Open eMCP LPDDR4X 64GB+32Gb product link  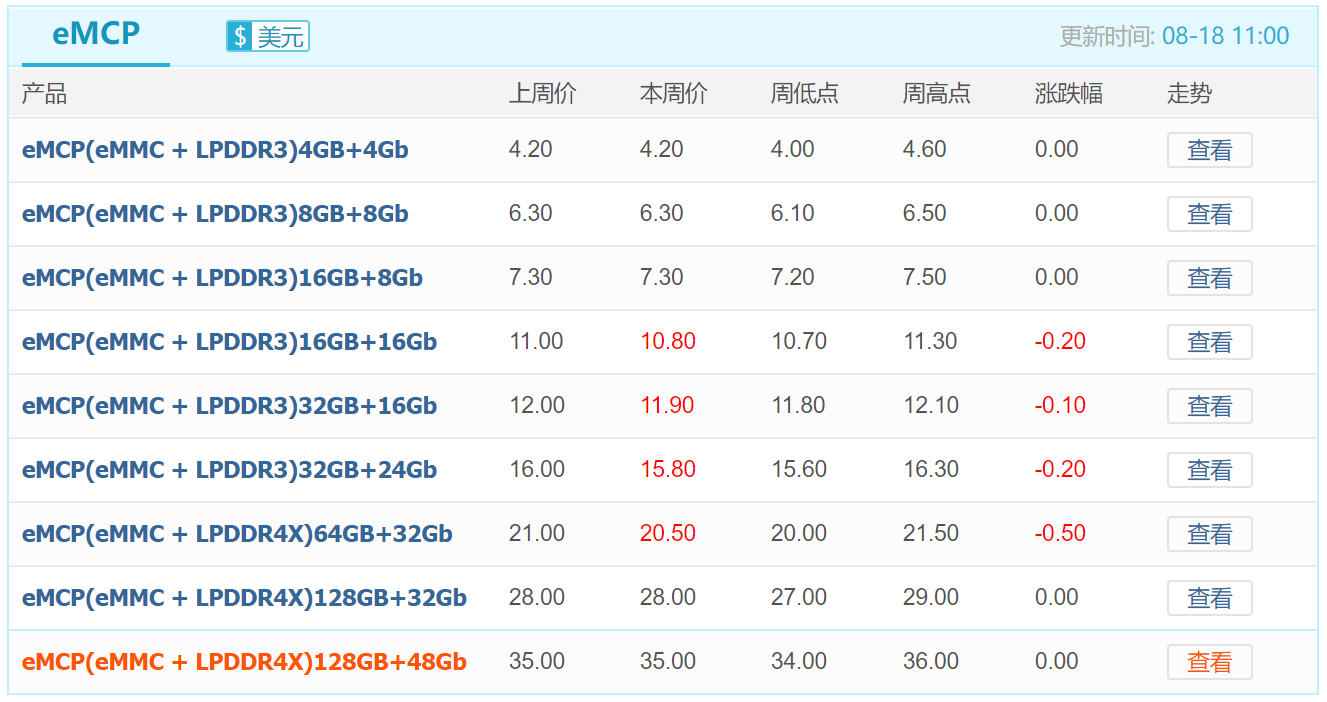tap(237, 534)
